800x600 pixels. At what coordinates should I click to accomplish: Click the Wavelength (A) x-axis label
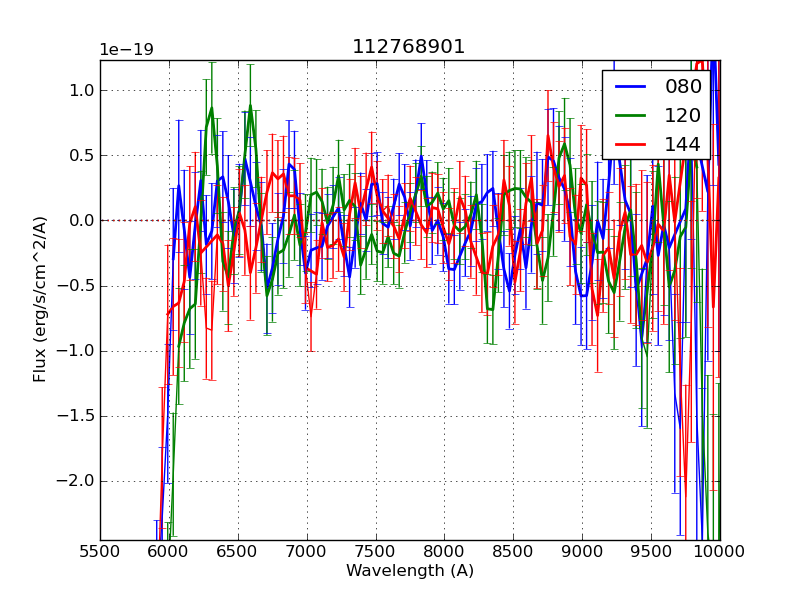point(410,571)
